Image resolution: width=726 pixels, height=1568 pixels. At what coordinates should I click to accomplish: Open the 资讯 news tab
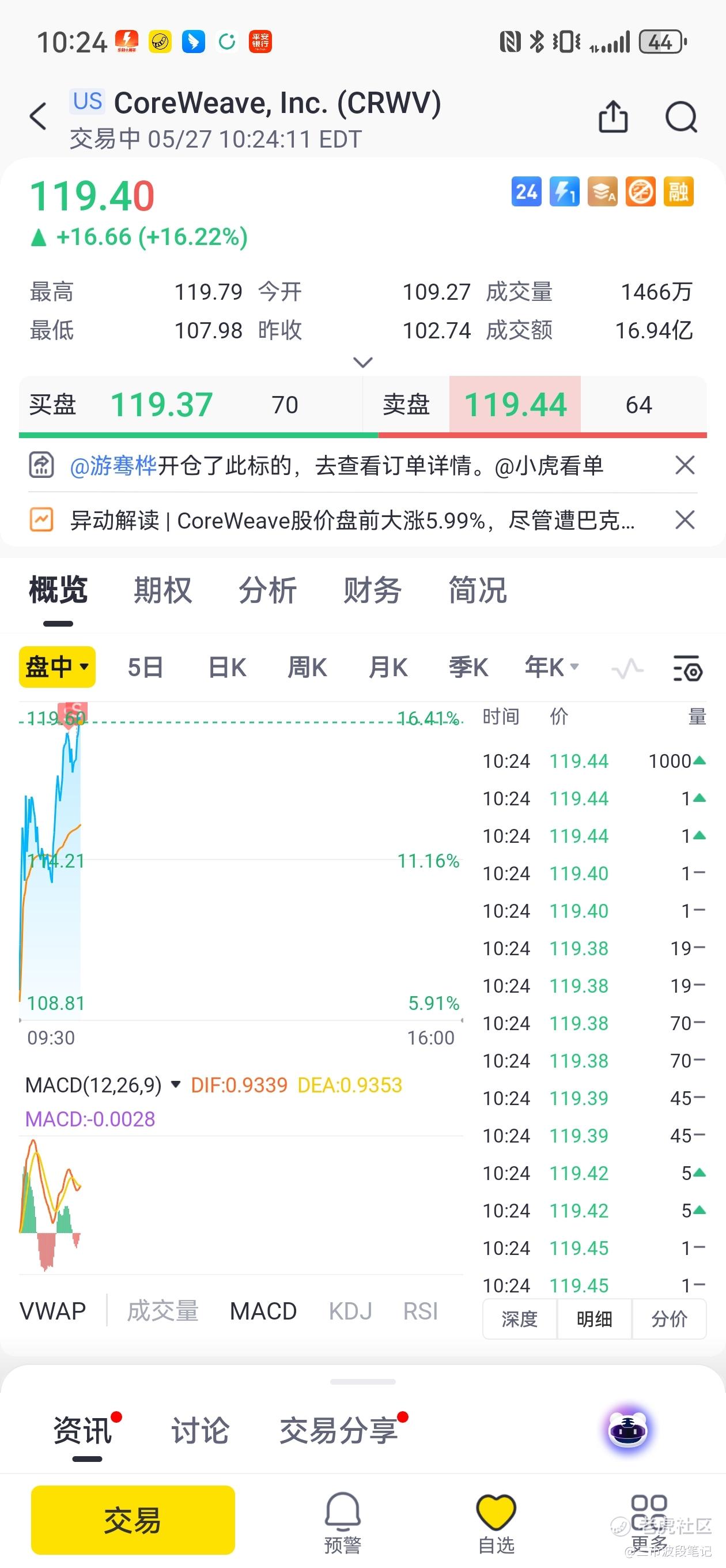click(x=83, y=1430)
